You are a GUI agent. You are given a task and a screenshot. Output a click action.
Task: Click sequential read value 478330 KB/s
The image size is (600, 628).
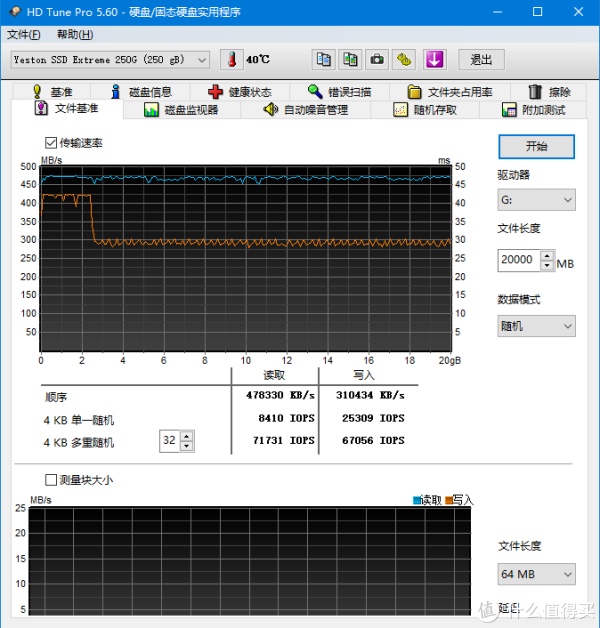click(280, 395)
